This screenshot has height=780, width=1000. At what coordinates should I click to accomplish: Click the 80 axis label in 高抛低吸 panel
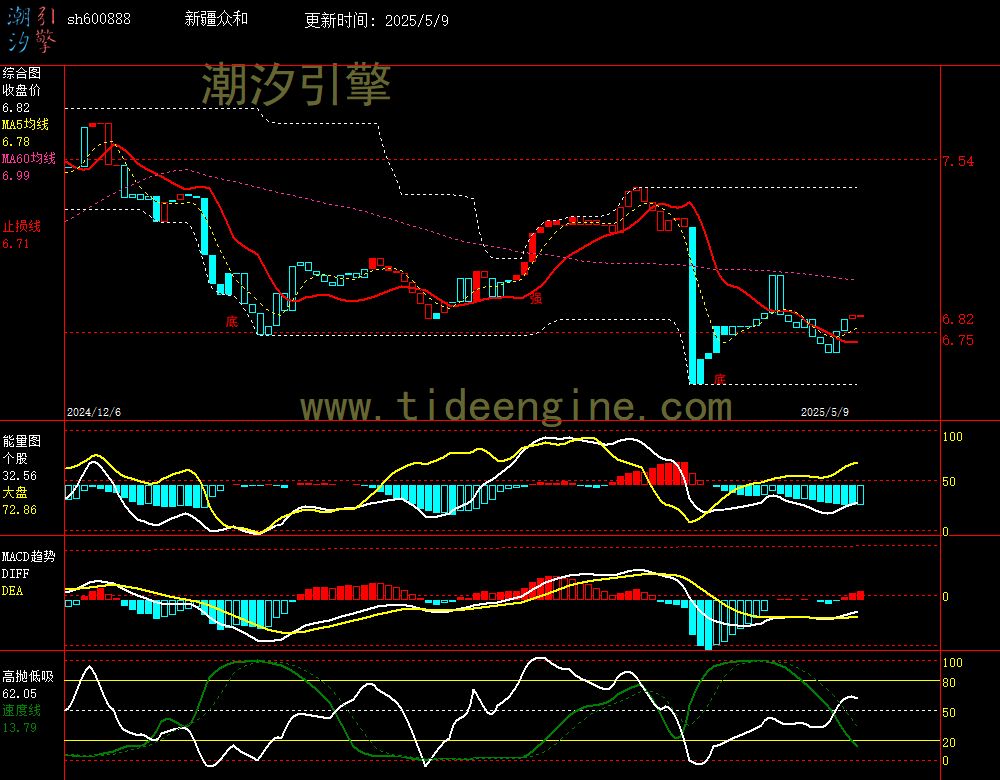(949, 683)
